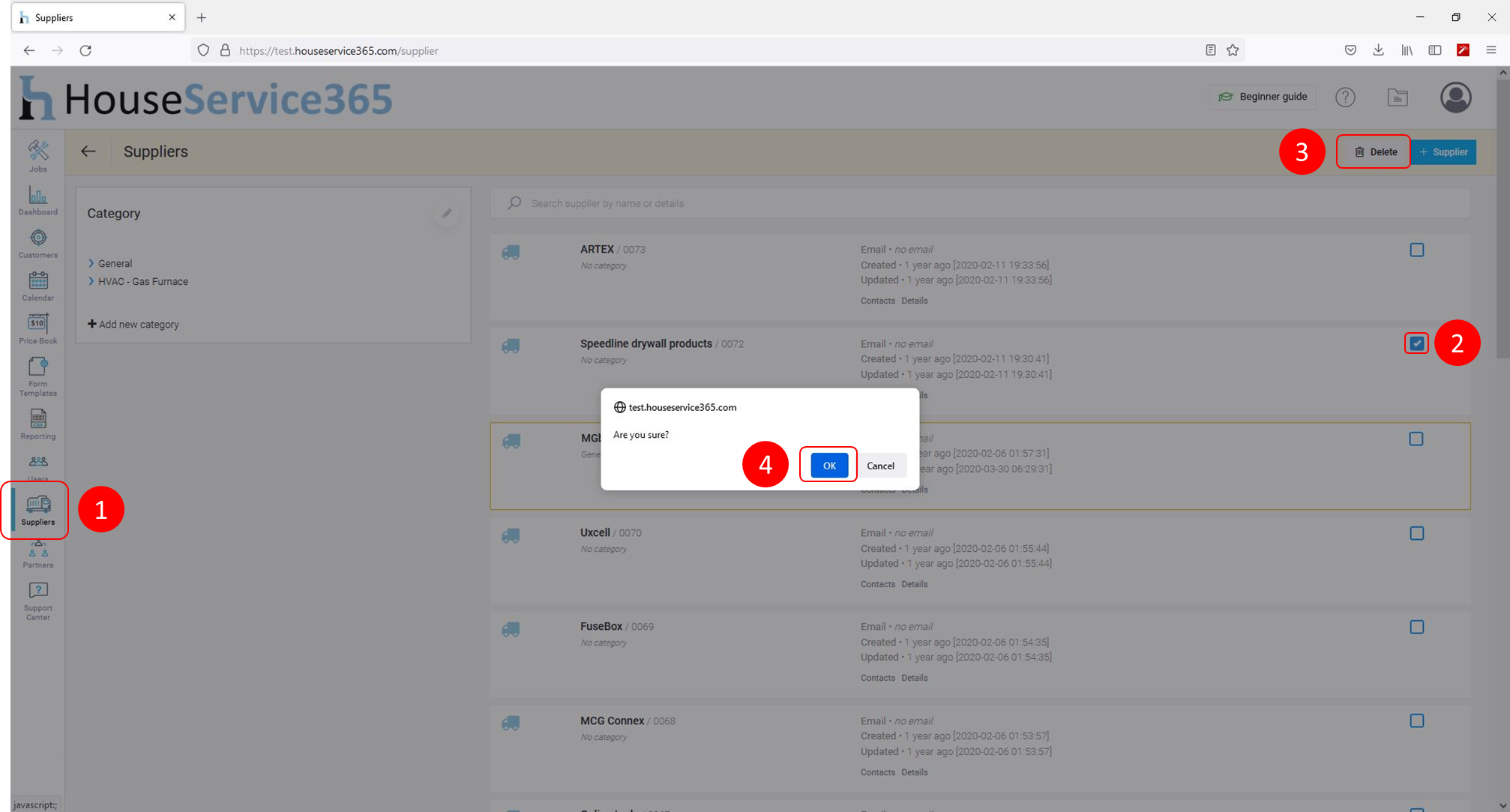
Task: Click Cancel in confirmation dialog
Action: 880,466
